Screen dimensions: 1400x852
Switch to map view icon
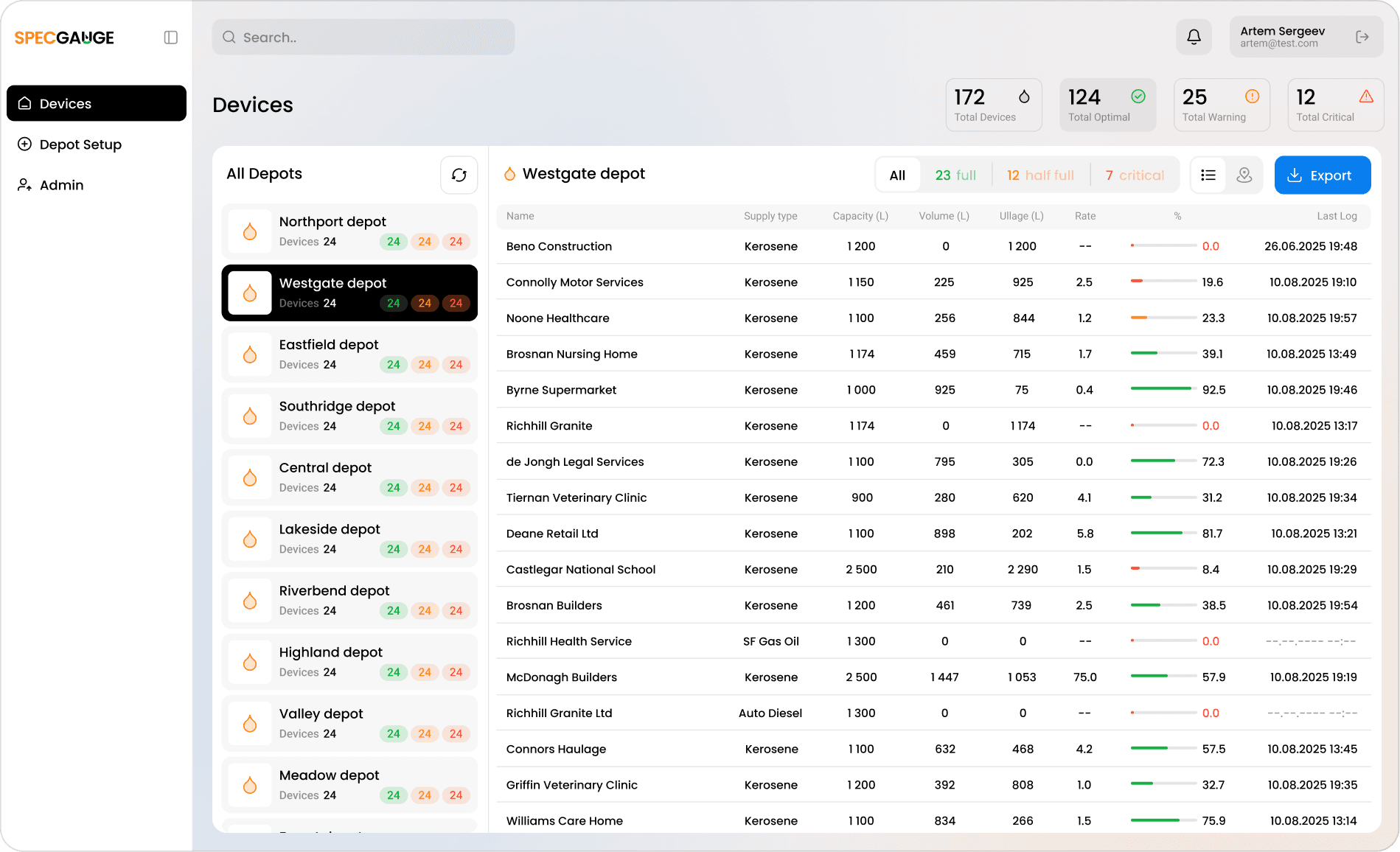[1244, 175]
